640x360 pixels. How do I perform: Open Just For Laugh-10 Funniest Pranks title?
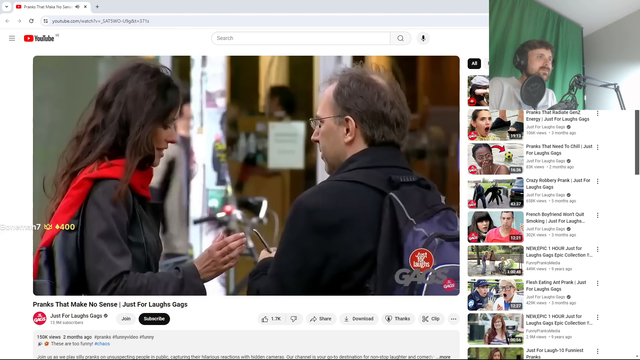(x=554, y=353)
